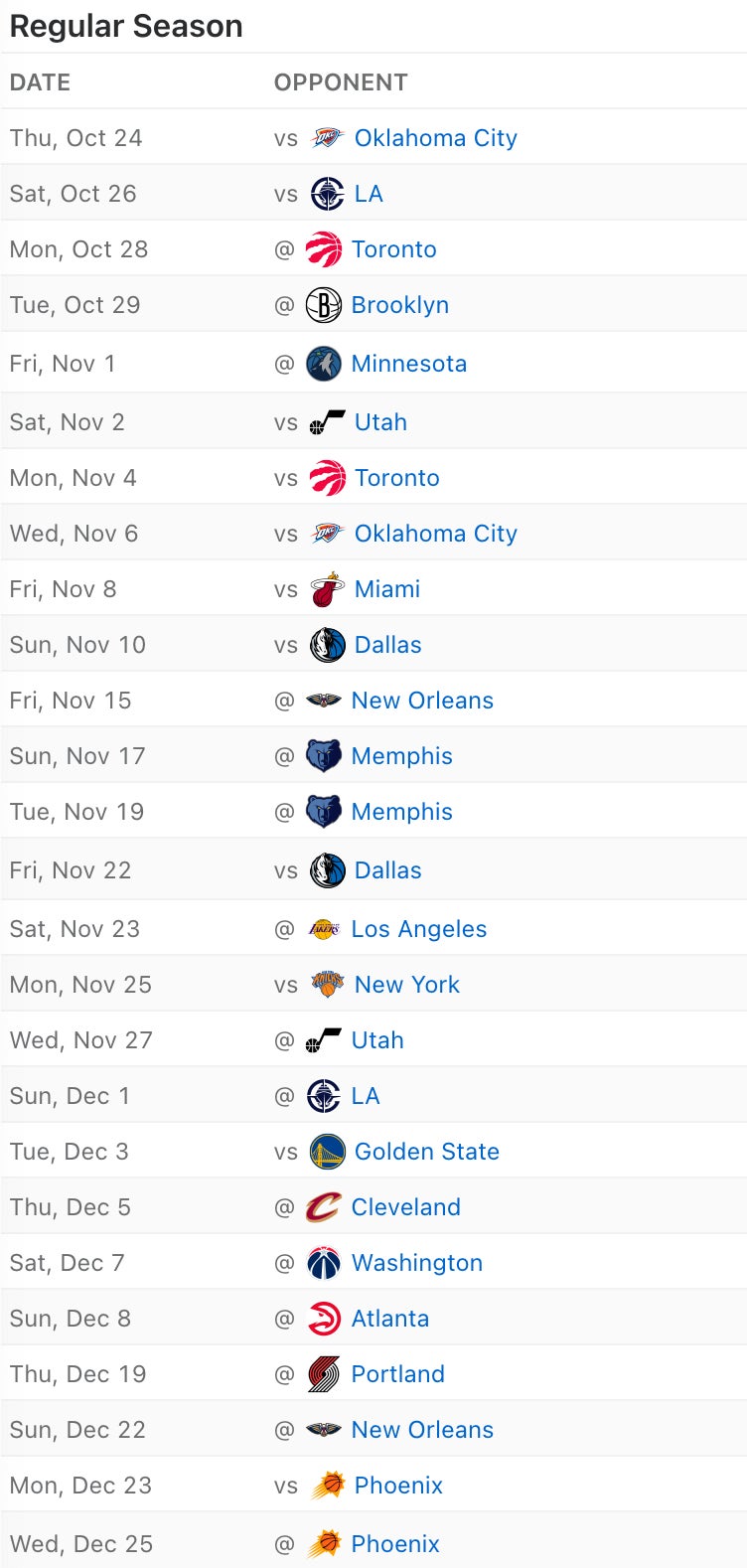The height and width of the screenshot is (1568, 747).
Task: Click the Cleveland Cavaliers logo icon
Action: point(324,1207)
